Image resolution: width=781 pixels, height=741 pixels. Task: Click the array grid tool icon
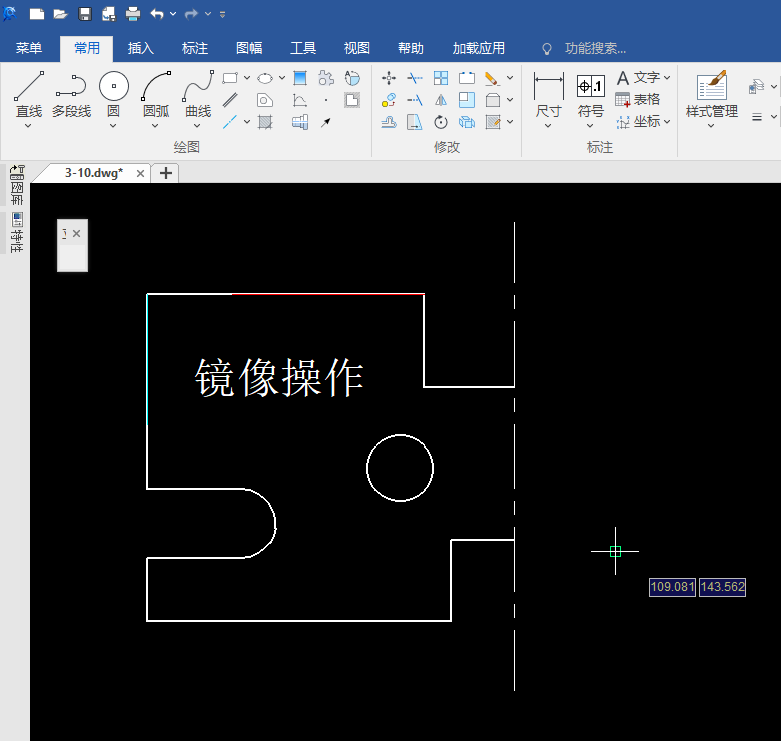[x=441, y=78]
